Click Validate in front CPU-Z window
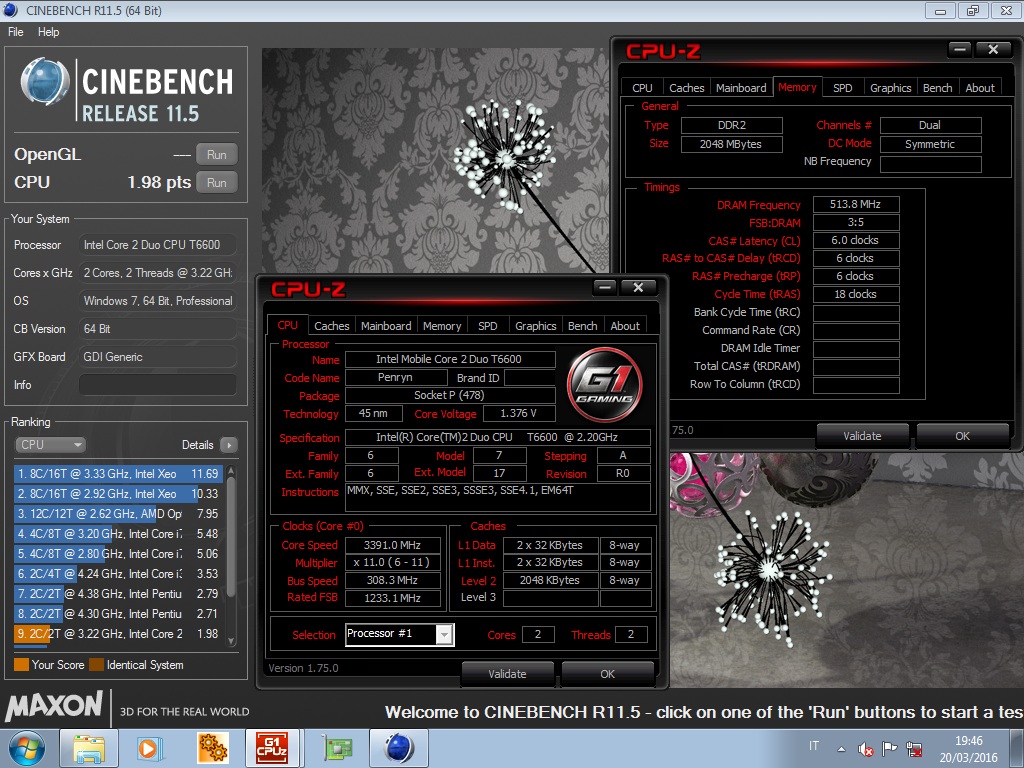Viewport: 1024px width, 768px height. tap(507, 674)
